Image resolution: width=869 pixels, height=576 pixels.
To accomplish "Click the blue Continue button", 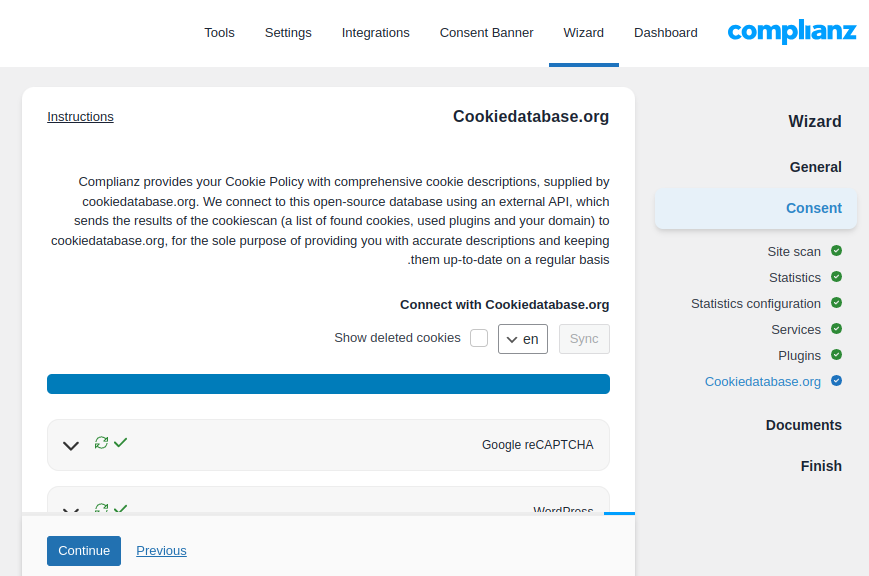I will 84,550.
